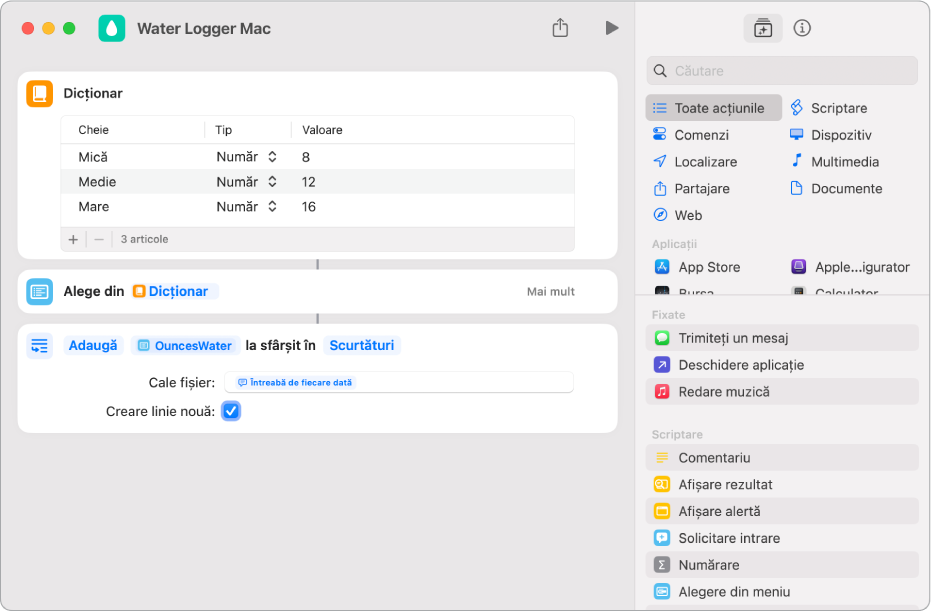Open the Partajare category
Viewport: 931px width, 612px height.
pos(691,189)
